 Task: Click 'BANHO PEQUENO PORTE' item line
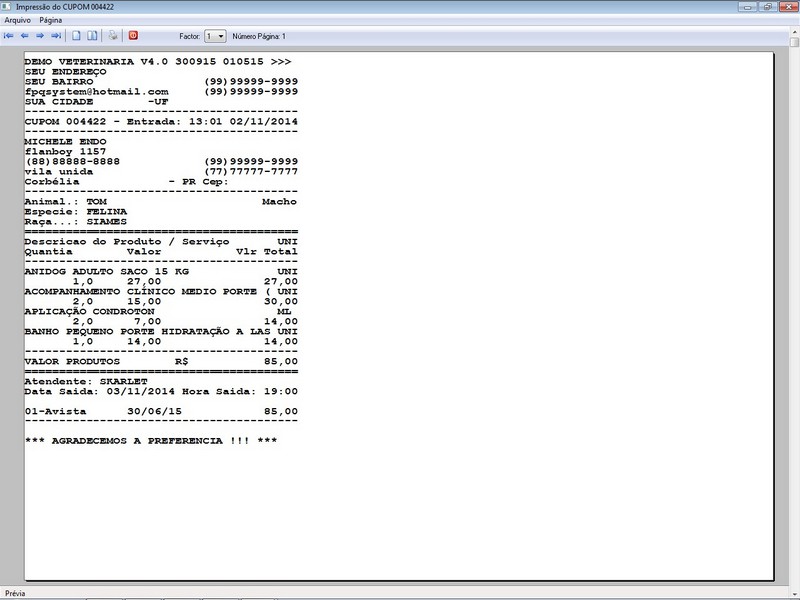pyautogui.click(x=161, y=331)
